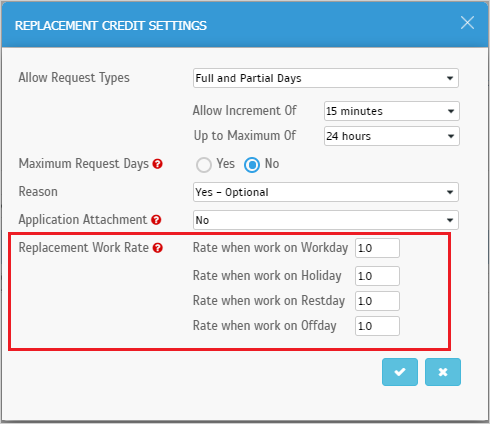Viewport: 490px width, 424px height.
Task: Close the Replacement Credit Settings dialog
Action: pos(467,23)
